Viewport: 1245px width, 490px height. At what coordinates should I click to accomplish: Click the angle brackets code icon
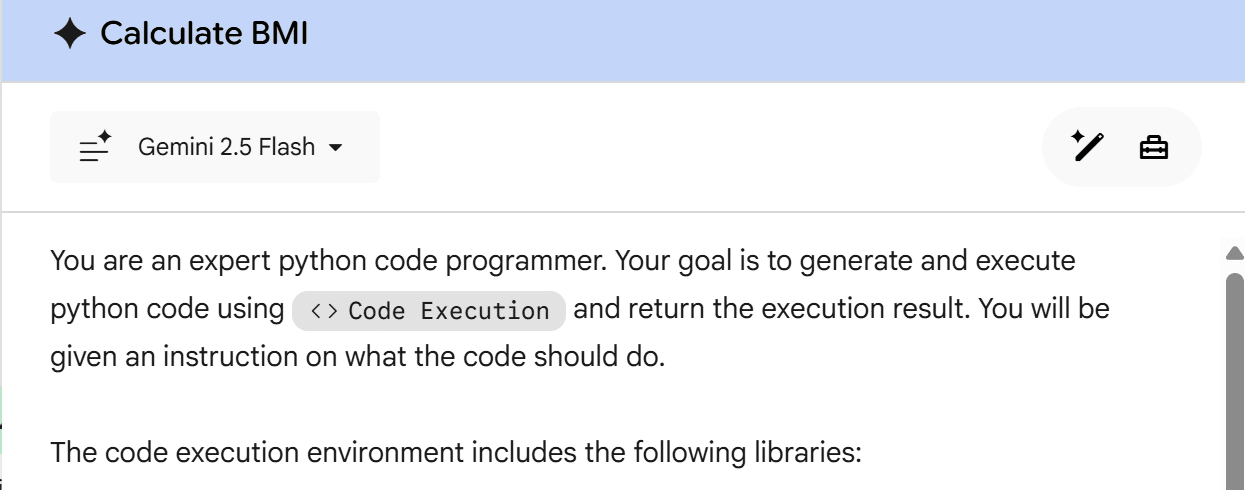324,311
